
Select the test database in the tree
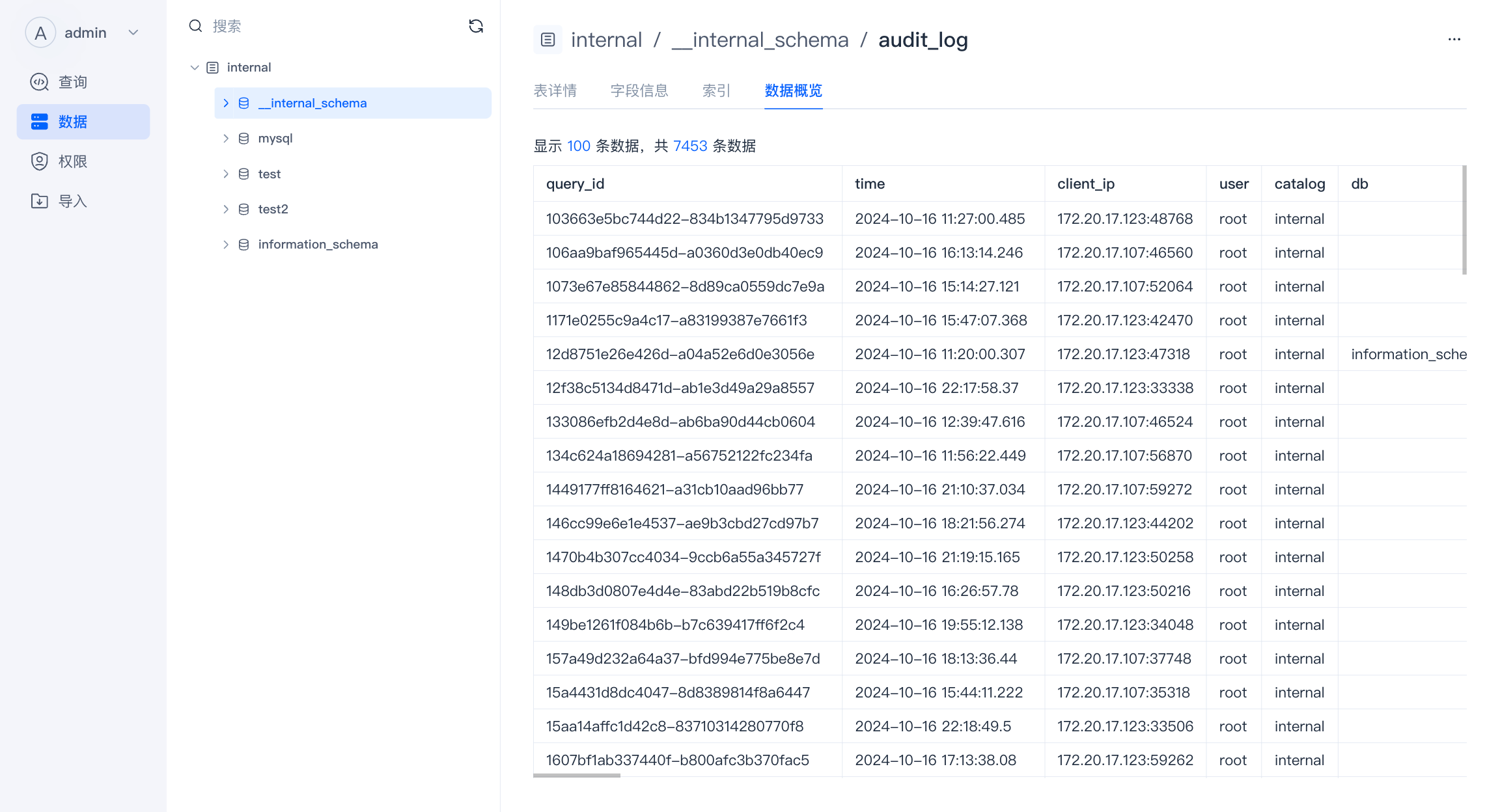[269, 174]
